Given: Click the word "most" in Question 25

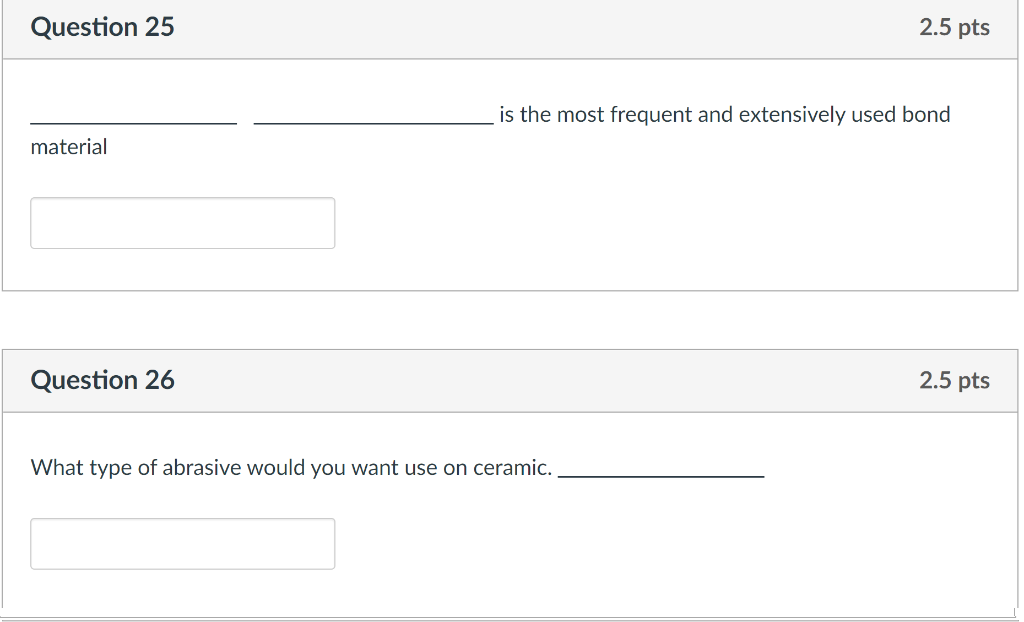Looking at the screenshot, I should pyautogui.click(x=580, y=115).
